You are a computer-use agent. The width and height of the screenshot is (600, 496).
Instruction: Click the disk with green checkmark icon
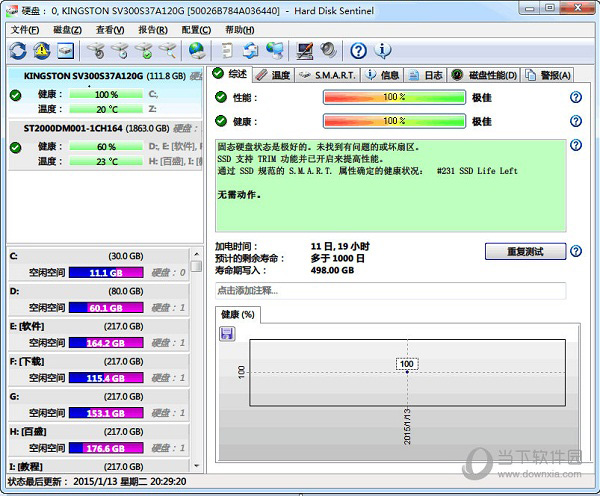click(x=144, y=51)
